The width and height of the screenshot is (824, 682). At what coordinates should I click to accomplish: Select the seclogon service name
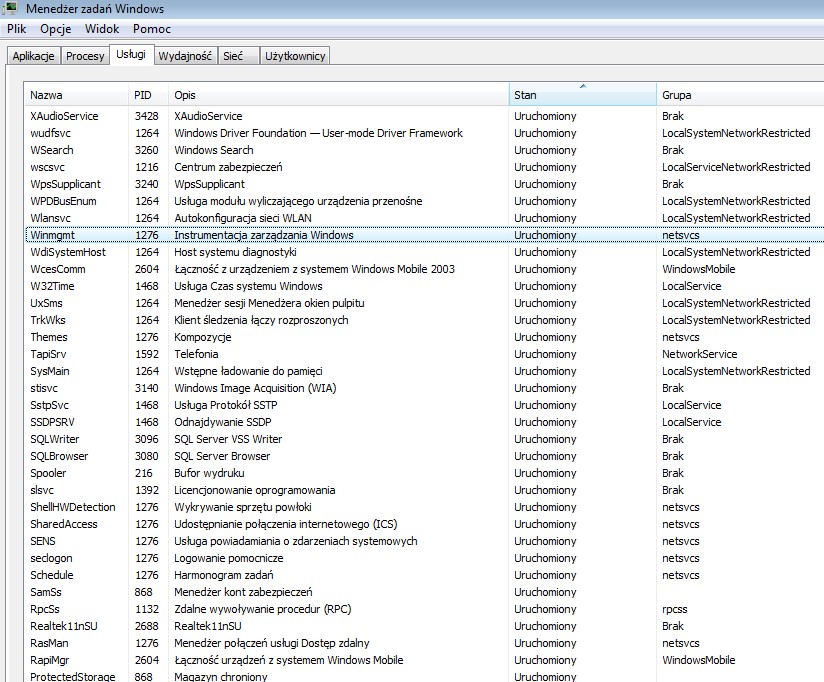51,558
